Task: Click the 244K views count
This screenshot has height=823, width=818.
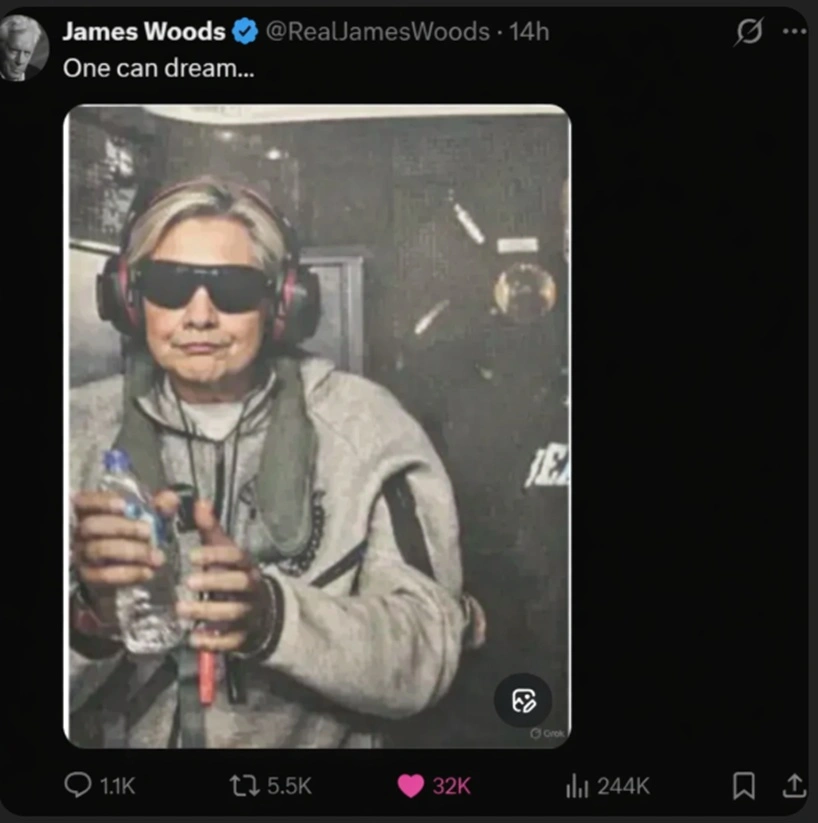Action: pos(623,786)
